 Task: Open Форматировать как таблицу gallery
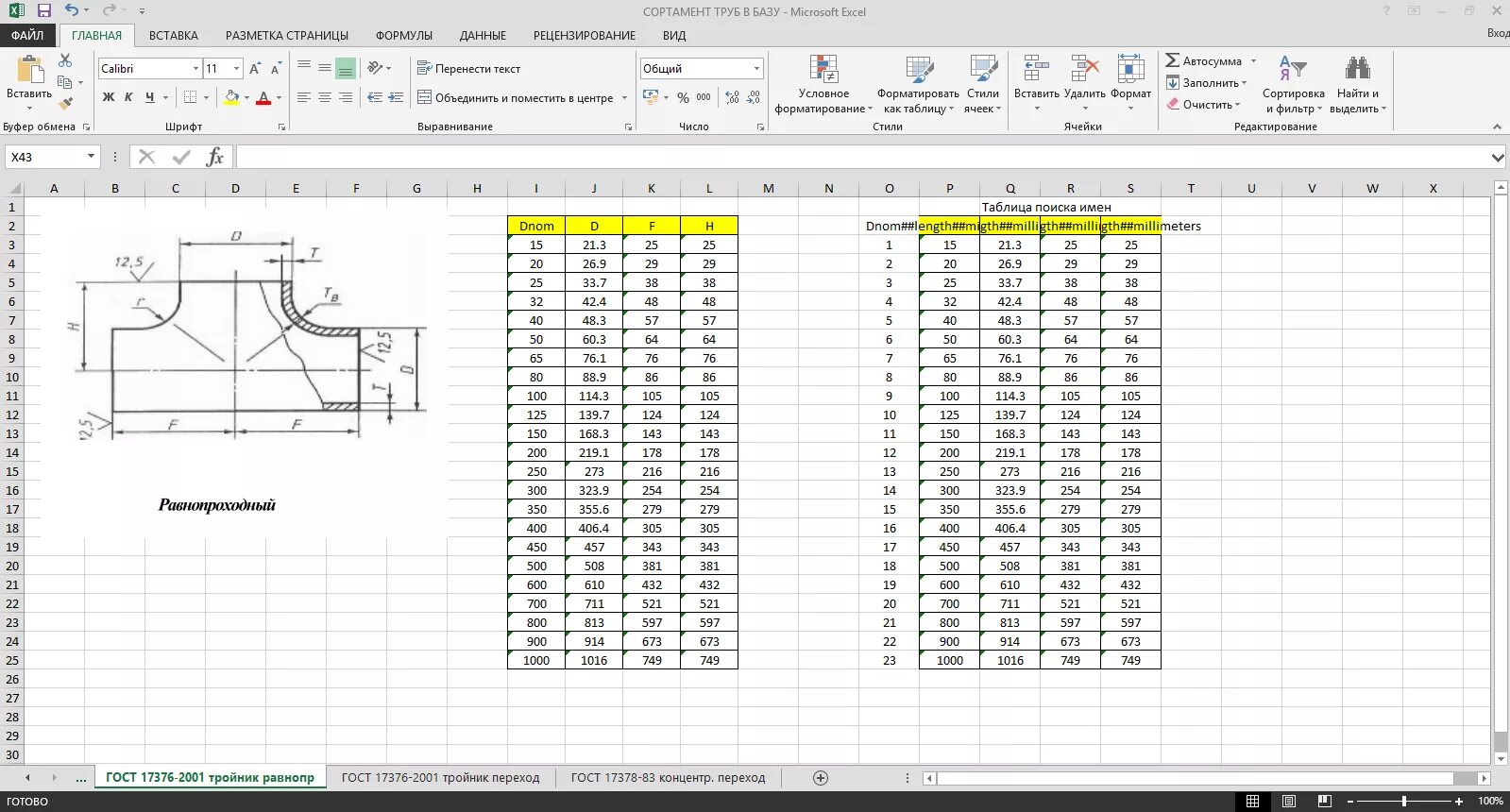918,84
